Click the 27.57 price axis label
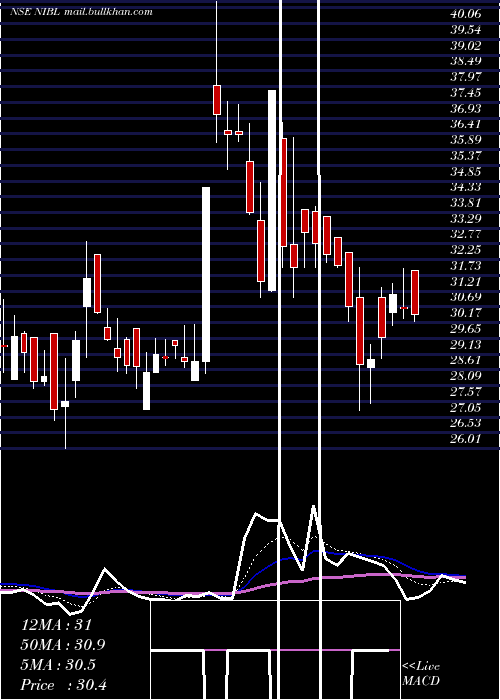Screen dimensions: 500x700 (466, 392)
